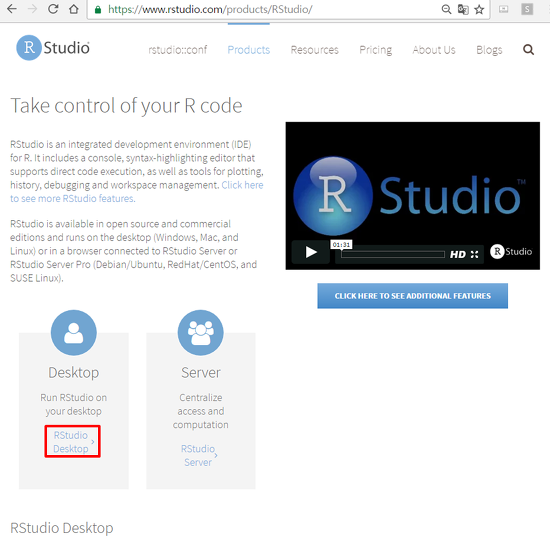
Task: Play the RStudio intro video
Action: (311, 252)
